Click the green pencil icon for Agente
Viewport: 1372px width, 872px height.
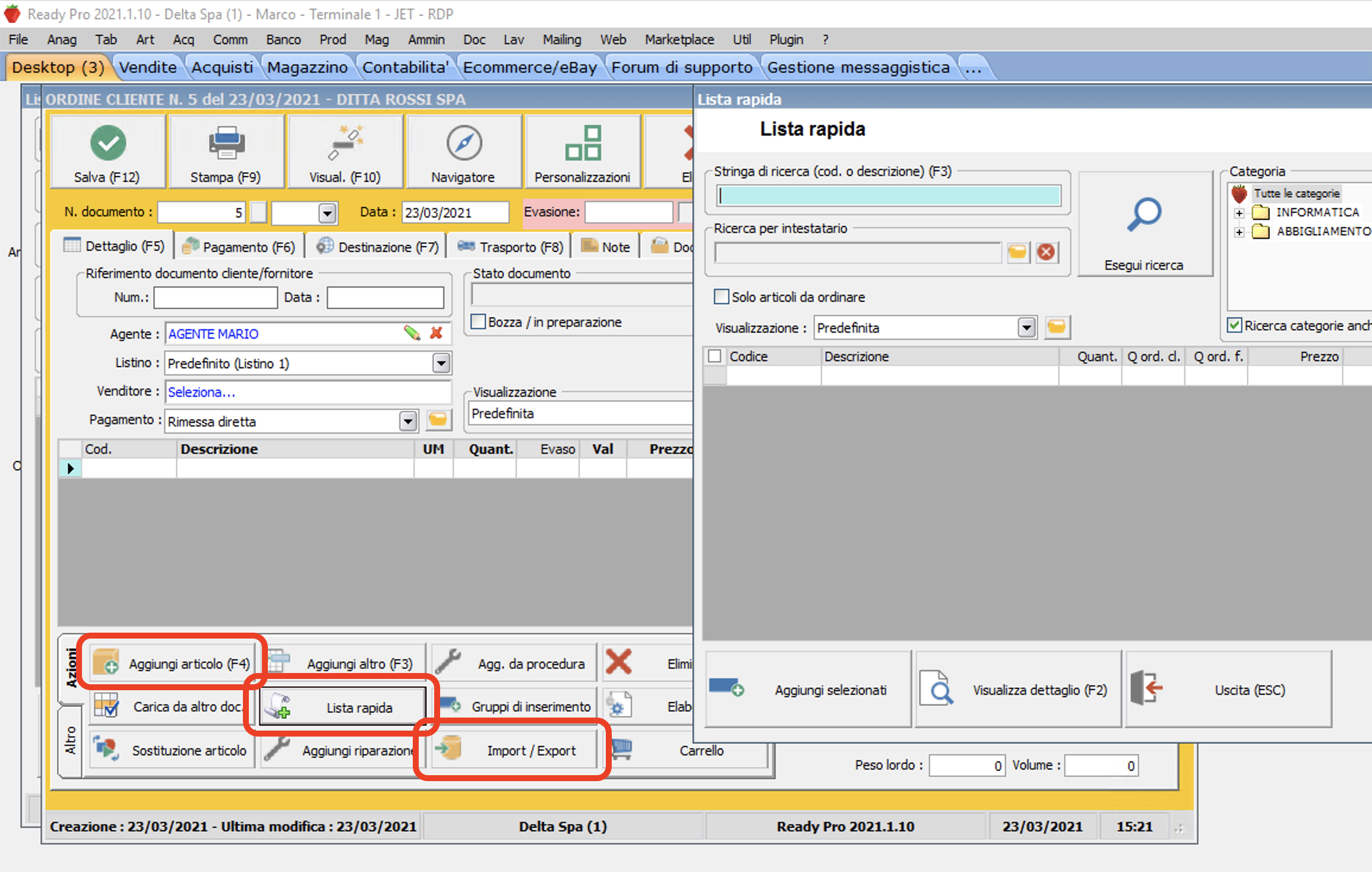point(412,333)
